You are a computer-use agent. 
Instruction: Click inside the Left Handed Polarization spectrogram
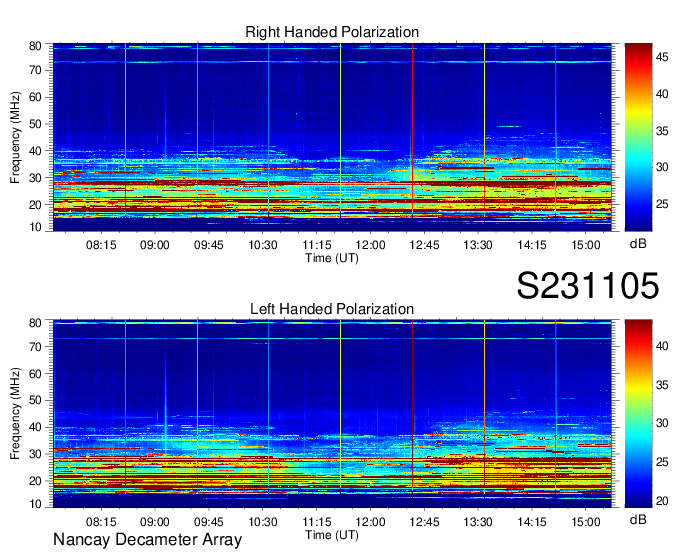[332, 414]
